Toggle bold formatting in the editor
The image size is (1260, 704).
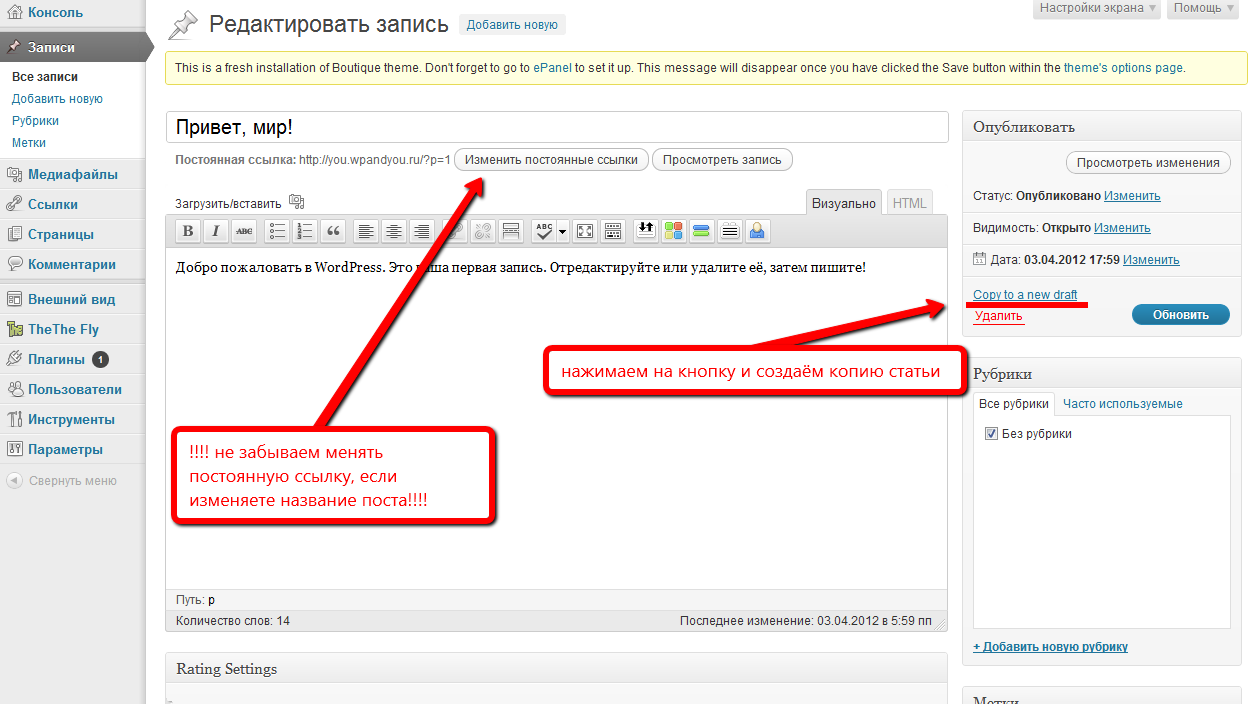[x=187, y=231]
